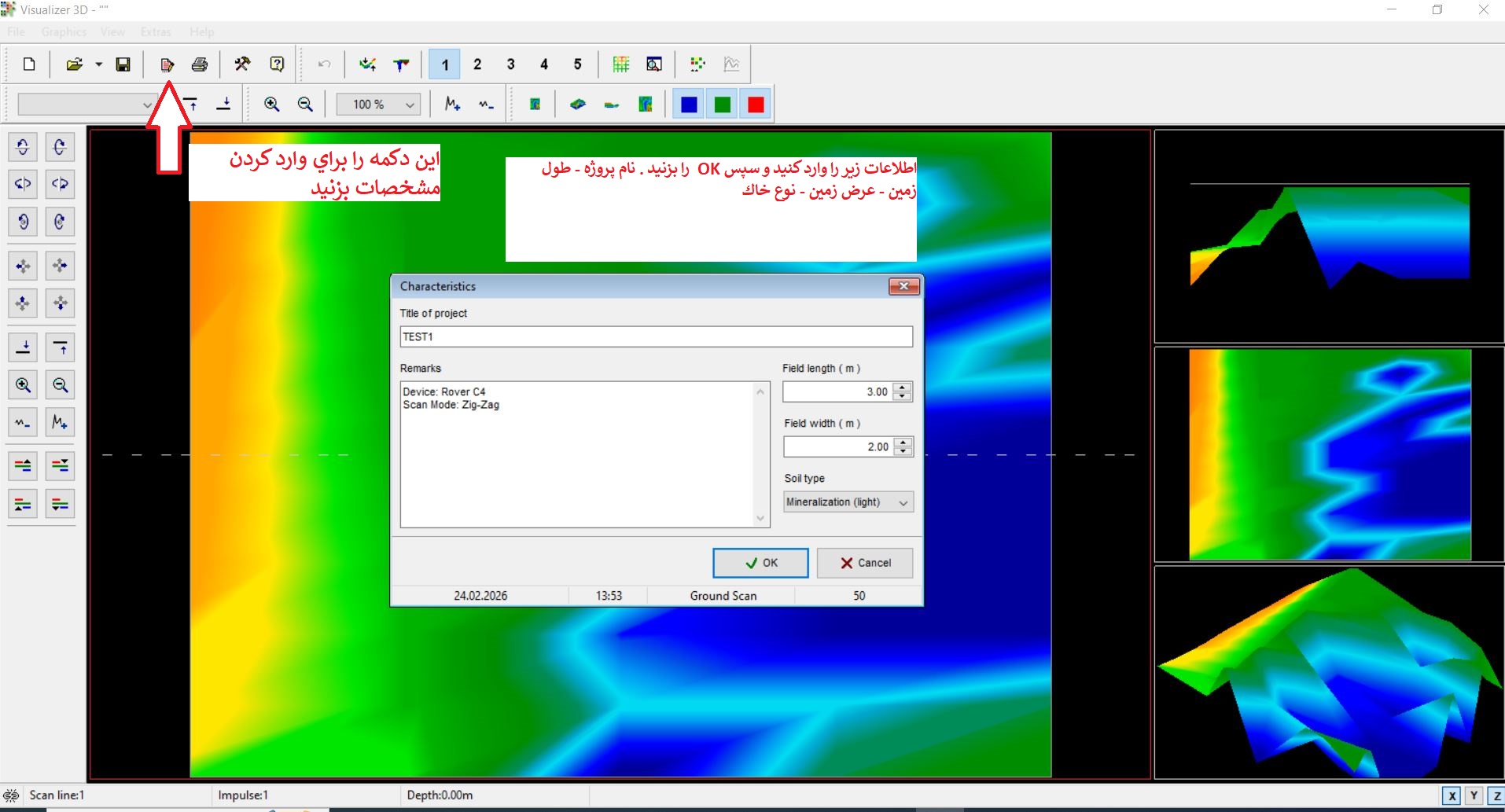Open the preferences hammer and wrench icon
Image resolution: width=1505 pixels, height=812 pixels.
click(242, 64)
